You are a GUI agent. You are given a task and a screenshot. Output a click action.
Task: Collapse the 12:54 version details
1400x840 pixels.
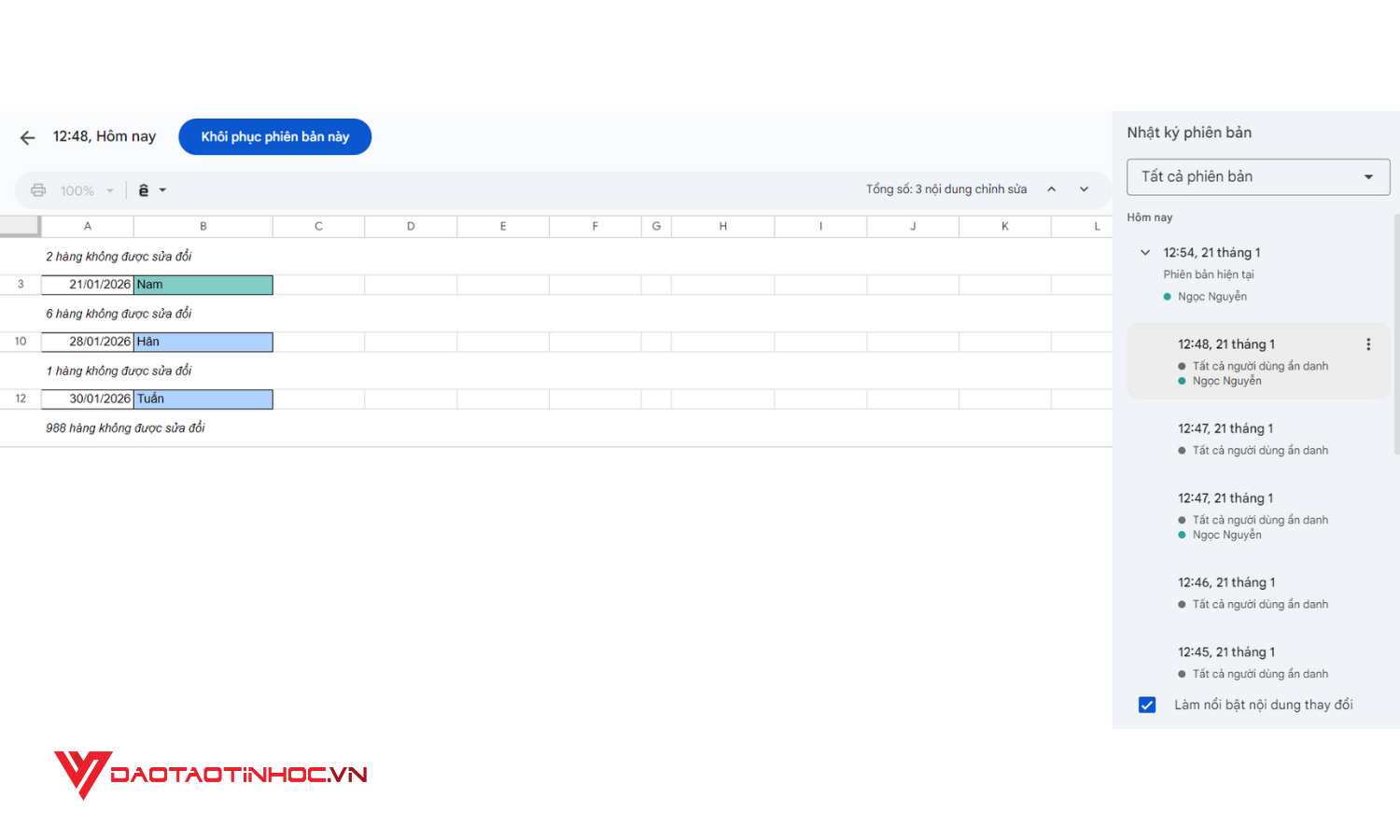pyautogui.click(x=1144, y=252)
